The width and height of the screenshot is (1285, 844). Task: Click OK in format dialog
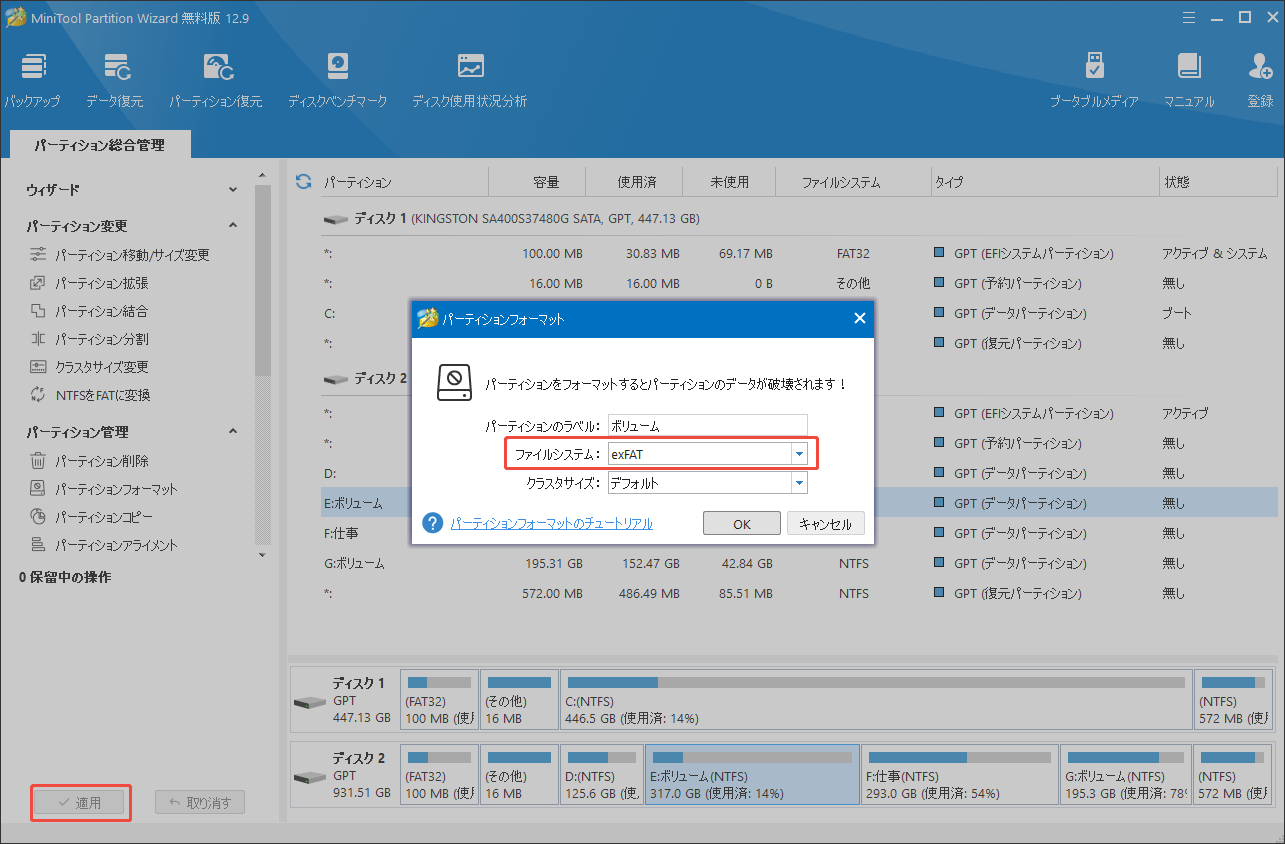click(741, 524)
